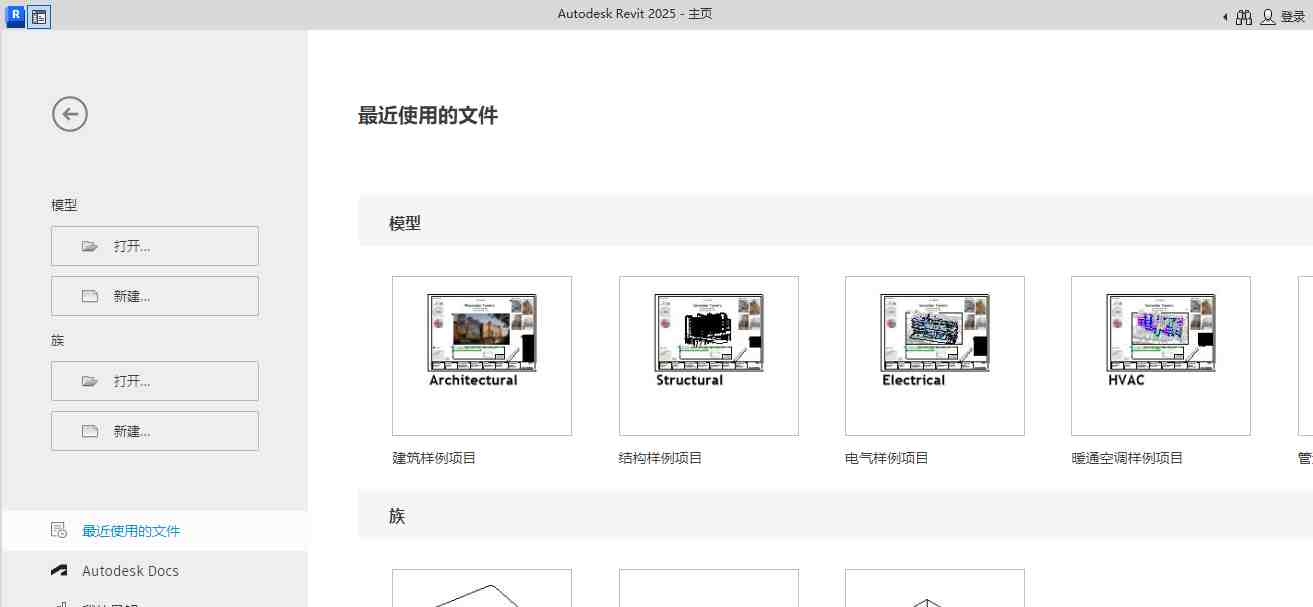This screenshot has height=607, width=1313.
Task: Select 最近使用的文件 in the left sidebar
Action: 129,530
